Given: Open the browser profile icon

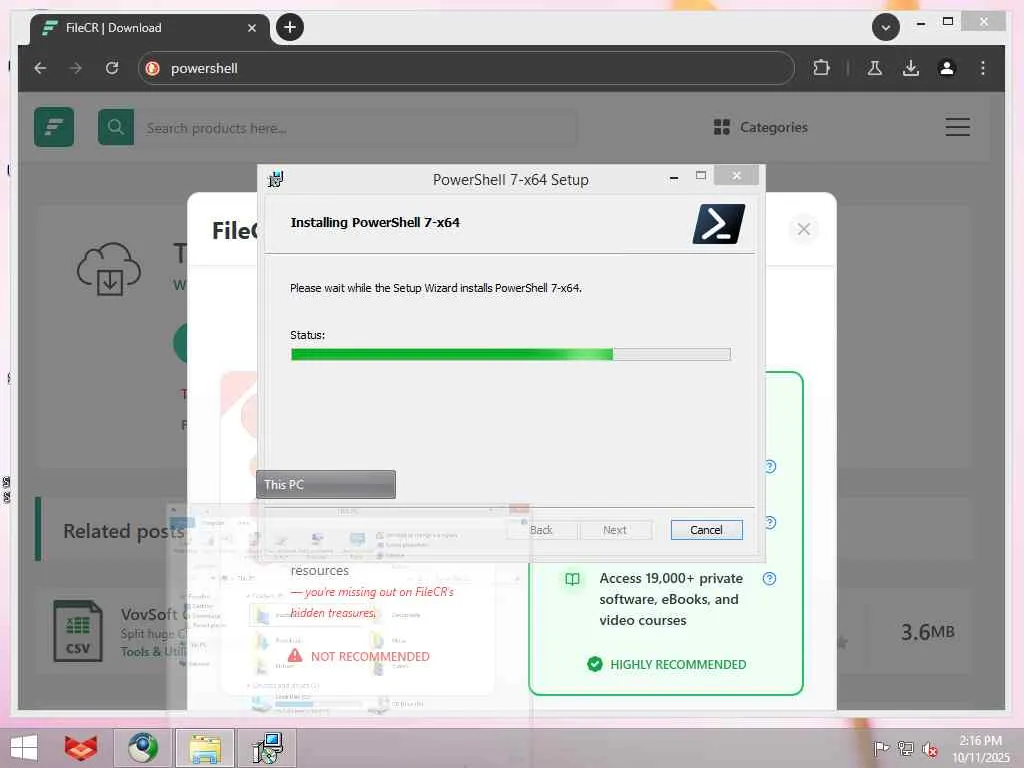Looking at the screenshot, I should click(947, 68).
